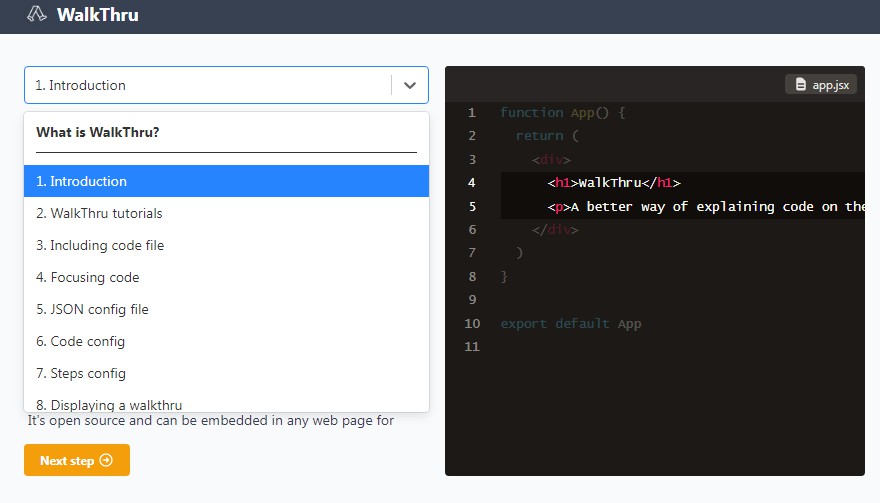Click the file icon beside app.jsx
The height and width of the screenshot is (503, 880).
point(800,85)
